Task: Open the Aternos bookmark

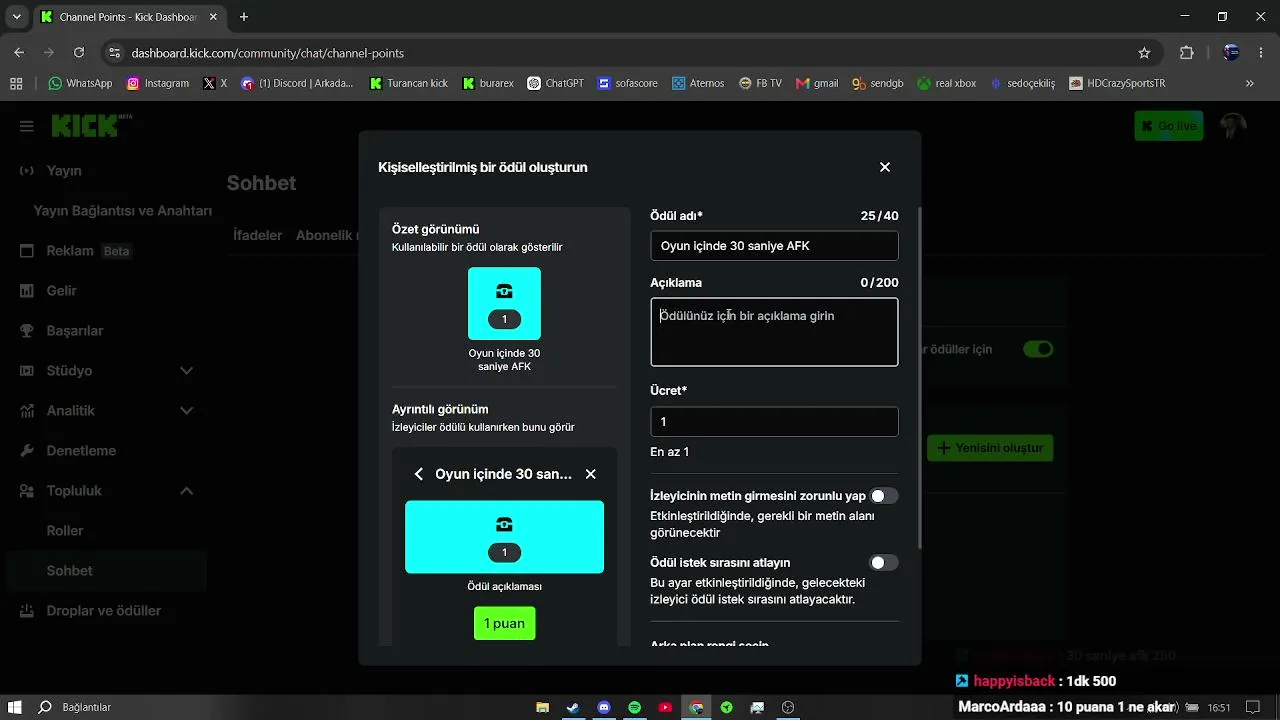Action: [x=698, y=83]
